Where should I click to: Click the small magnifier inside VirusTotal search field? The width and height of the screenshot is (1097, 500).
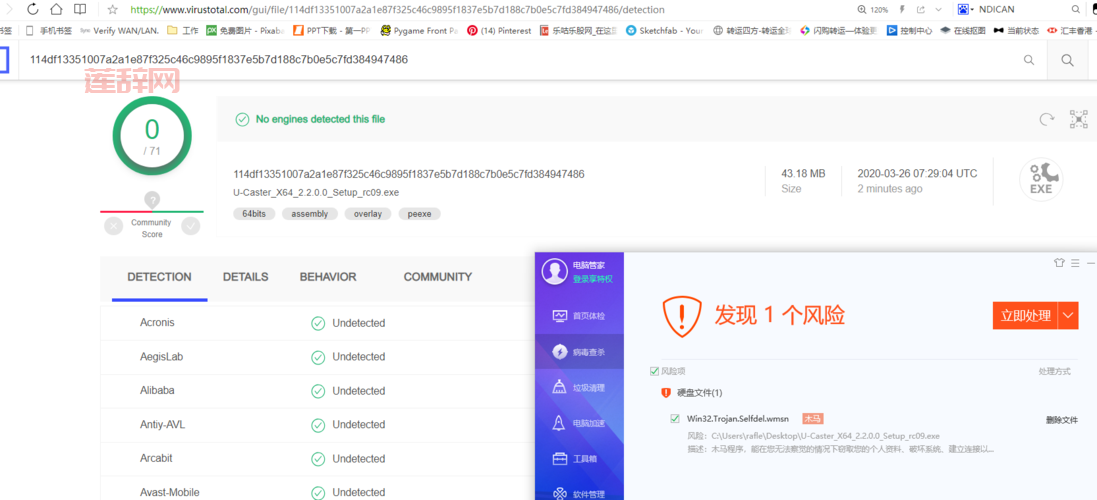pos(1029,60)
